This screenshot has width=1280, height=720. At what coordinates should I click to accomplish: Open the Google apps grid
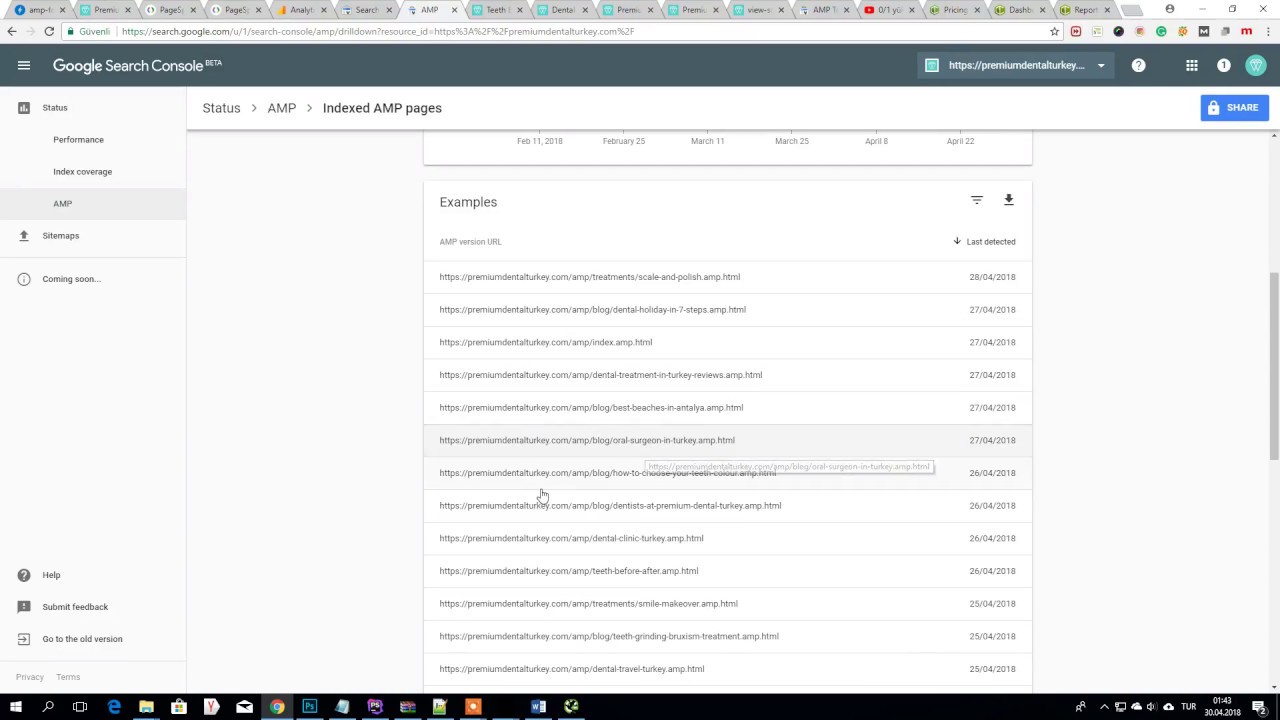[1192, 65]
